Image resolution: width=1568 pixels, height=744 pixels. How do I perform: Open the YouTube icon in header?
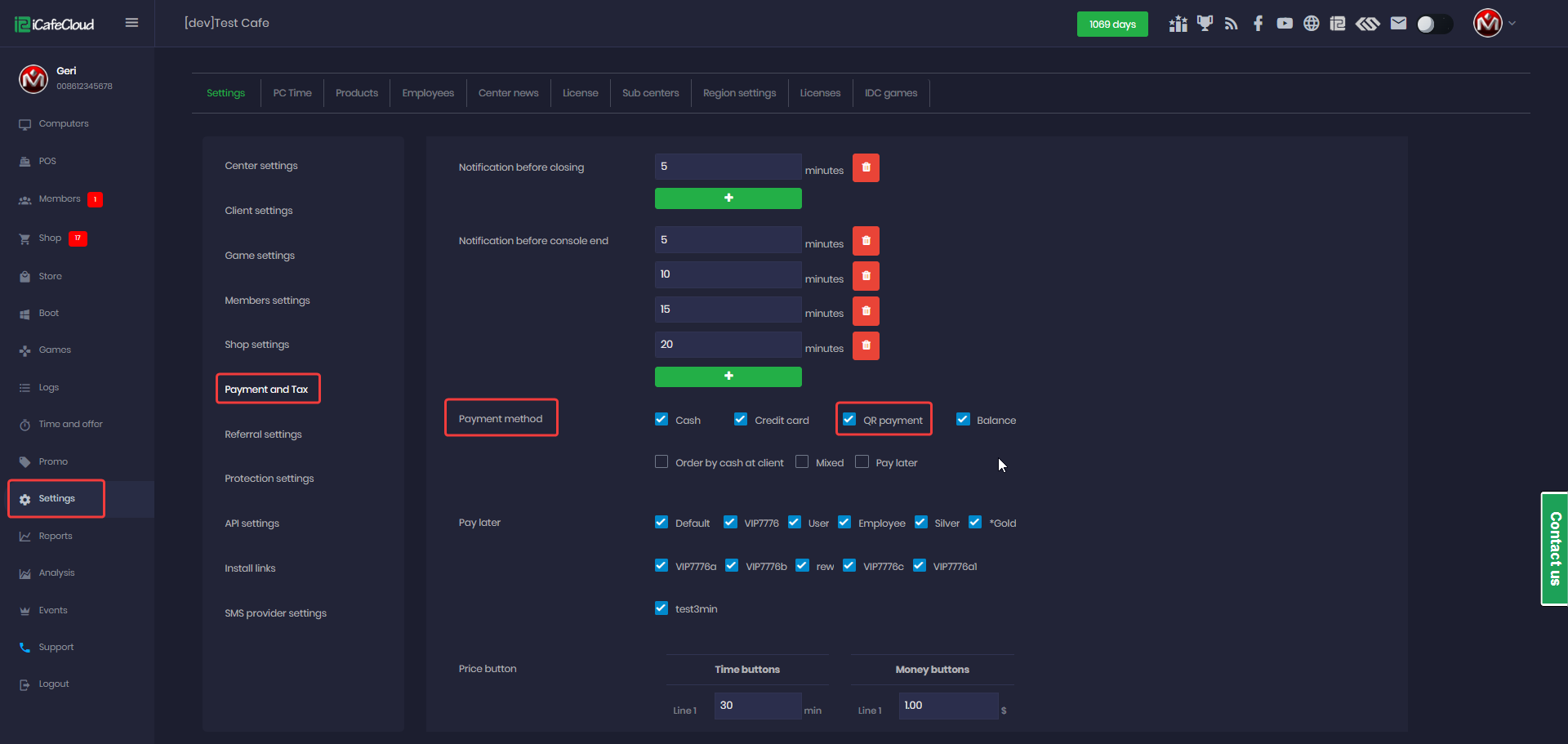click(x=1285, y=24)
